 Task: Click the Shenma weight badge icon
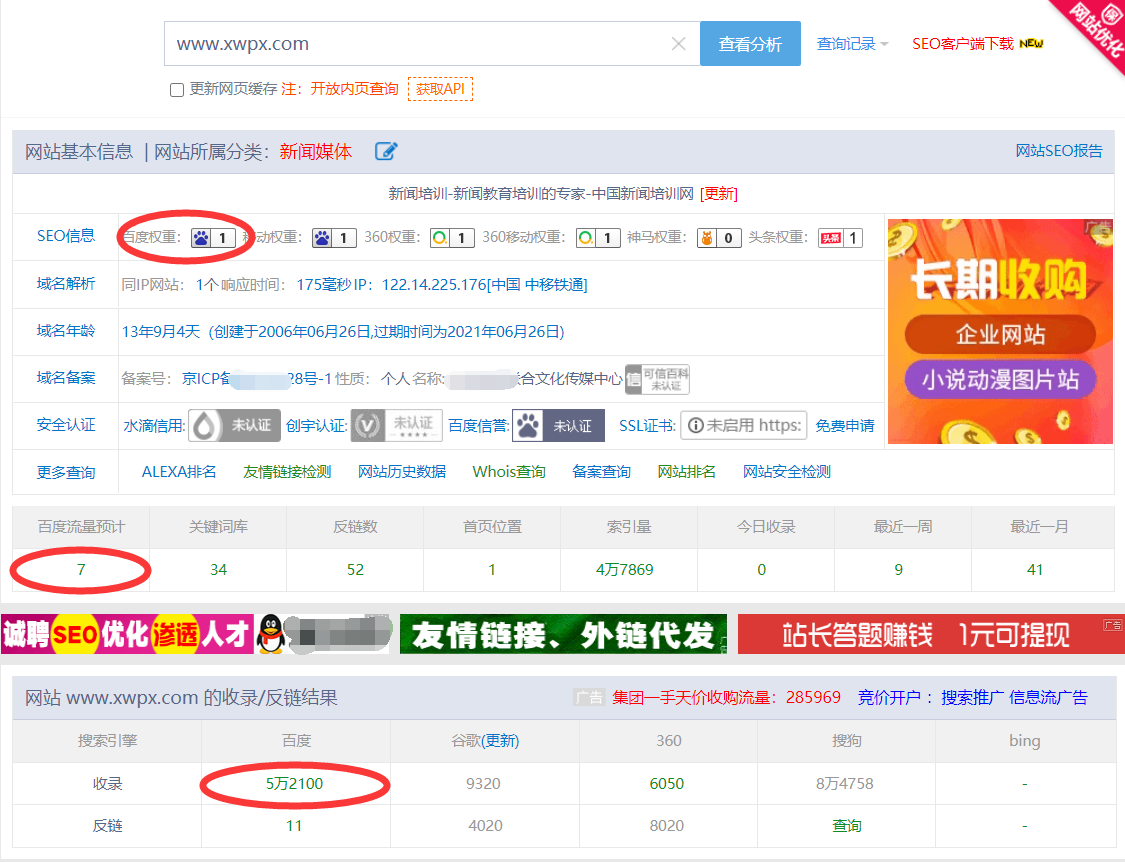(x=719, y=238)
